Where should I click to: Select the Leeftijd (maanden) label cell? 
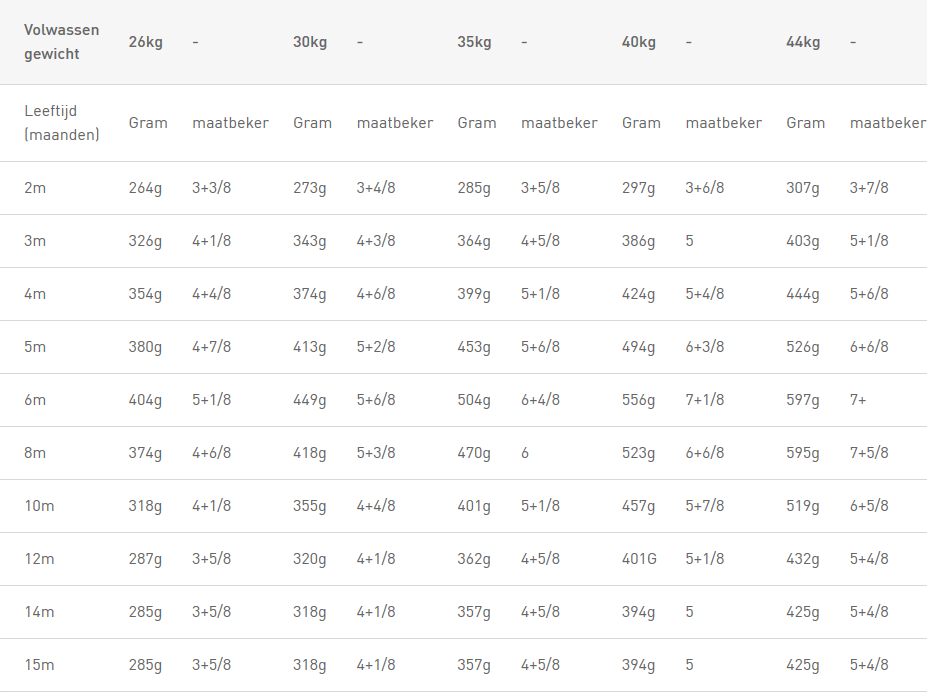click(61, 123)
